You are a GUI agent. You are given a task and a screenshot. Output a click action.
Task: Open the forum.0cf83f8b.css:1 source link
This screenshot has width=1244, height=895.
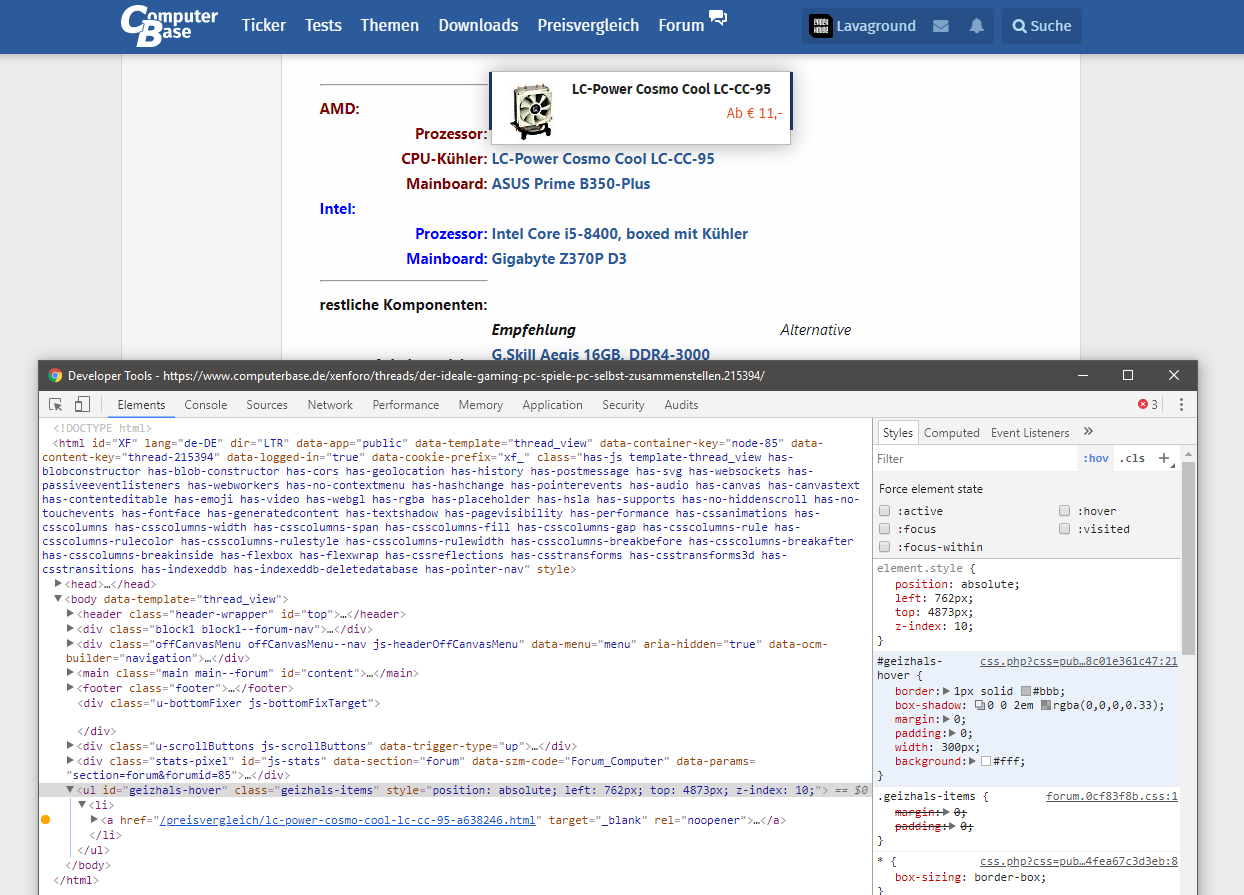coord(1112,797)
